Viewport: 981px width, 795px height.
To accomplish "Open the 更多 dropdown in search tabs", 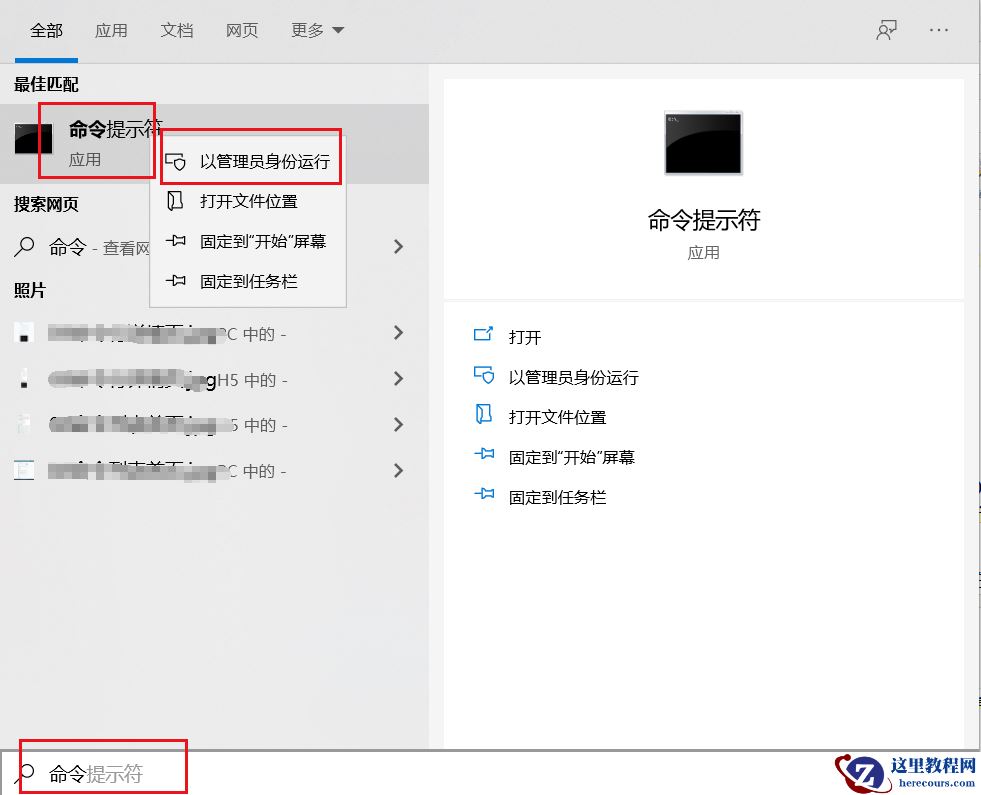I will (x=316, y=30).
